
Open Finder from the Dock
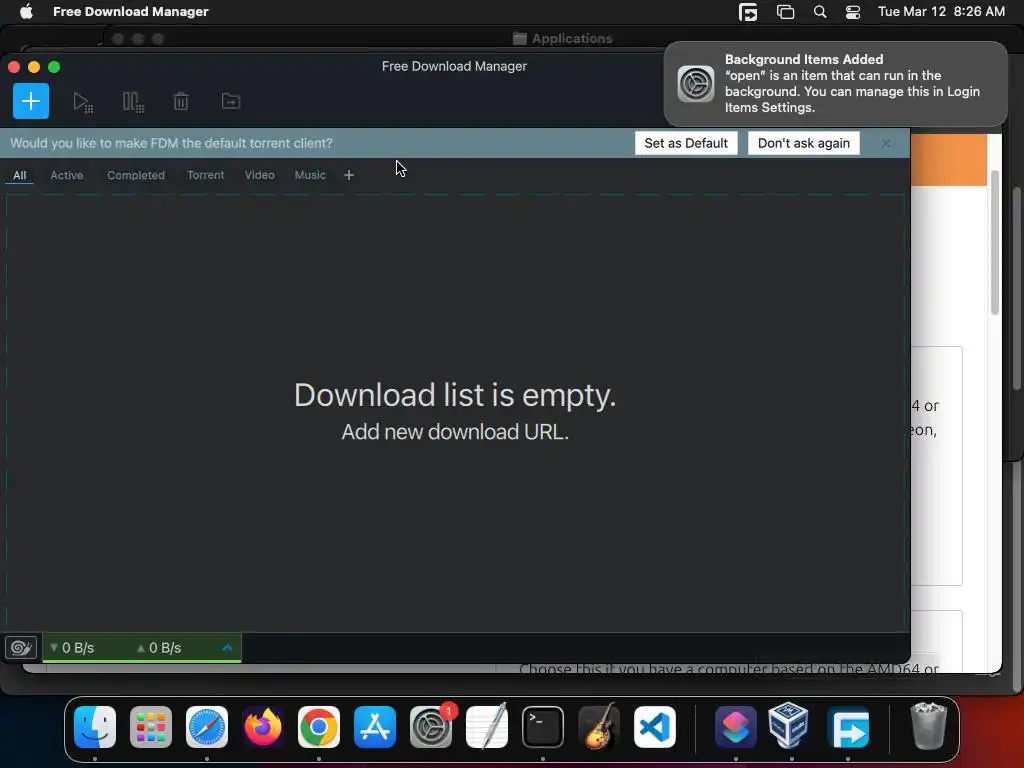pos(95,727)
